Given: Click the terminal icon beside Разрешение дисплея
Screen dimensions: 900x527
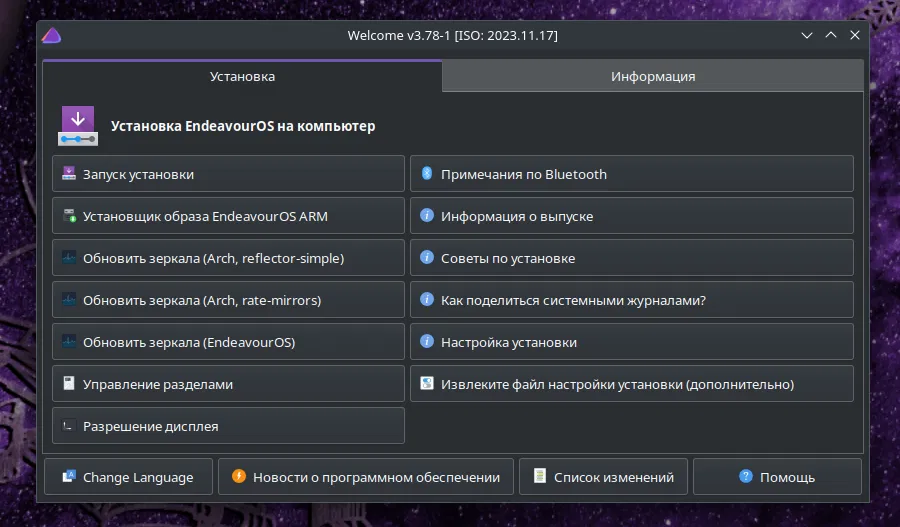Looking at the screenshot, I should pos(69,426).
